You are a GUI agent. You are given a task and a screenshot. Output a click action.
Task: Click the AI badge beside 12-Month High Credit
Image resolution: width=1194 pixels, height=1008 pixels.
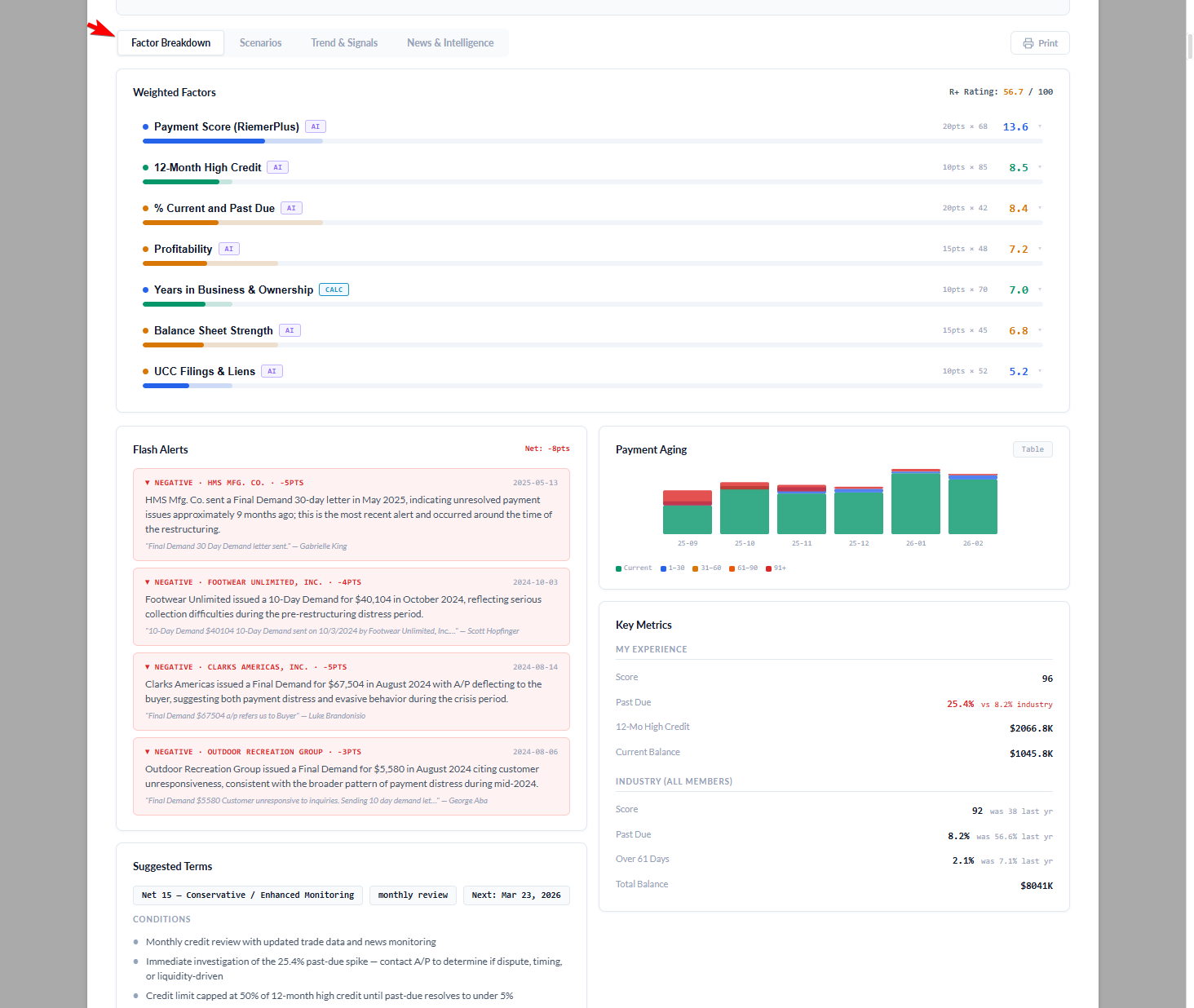click(277, 167)
